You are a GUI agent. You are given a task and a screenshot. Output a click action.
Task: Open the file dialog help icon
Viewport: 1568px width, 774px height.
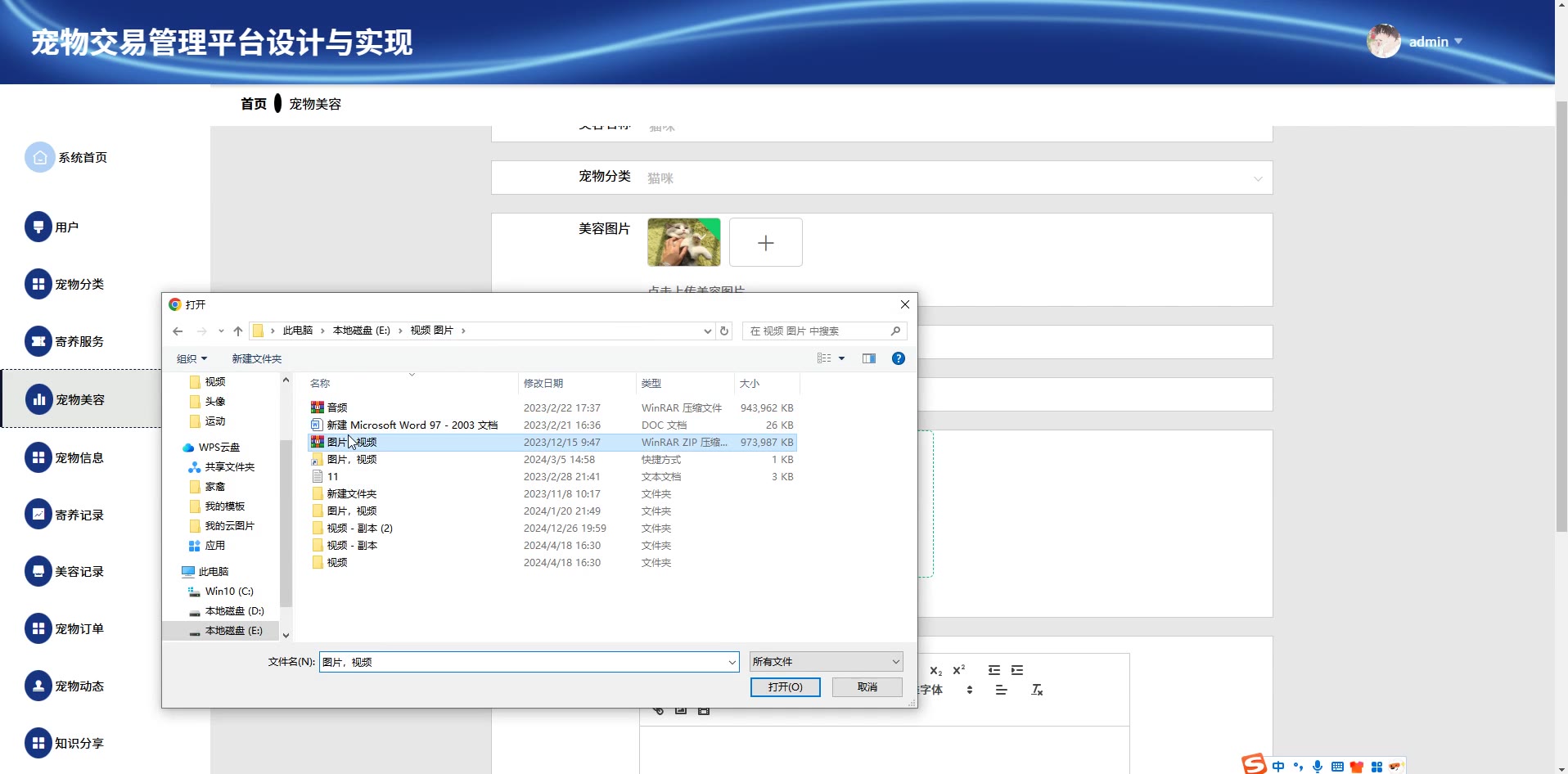click(898, 358)
